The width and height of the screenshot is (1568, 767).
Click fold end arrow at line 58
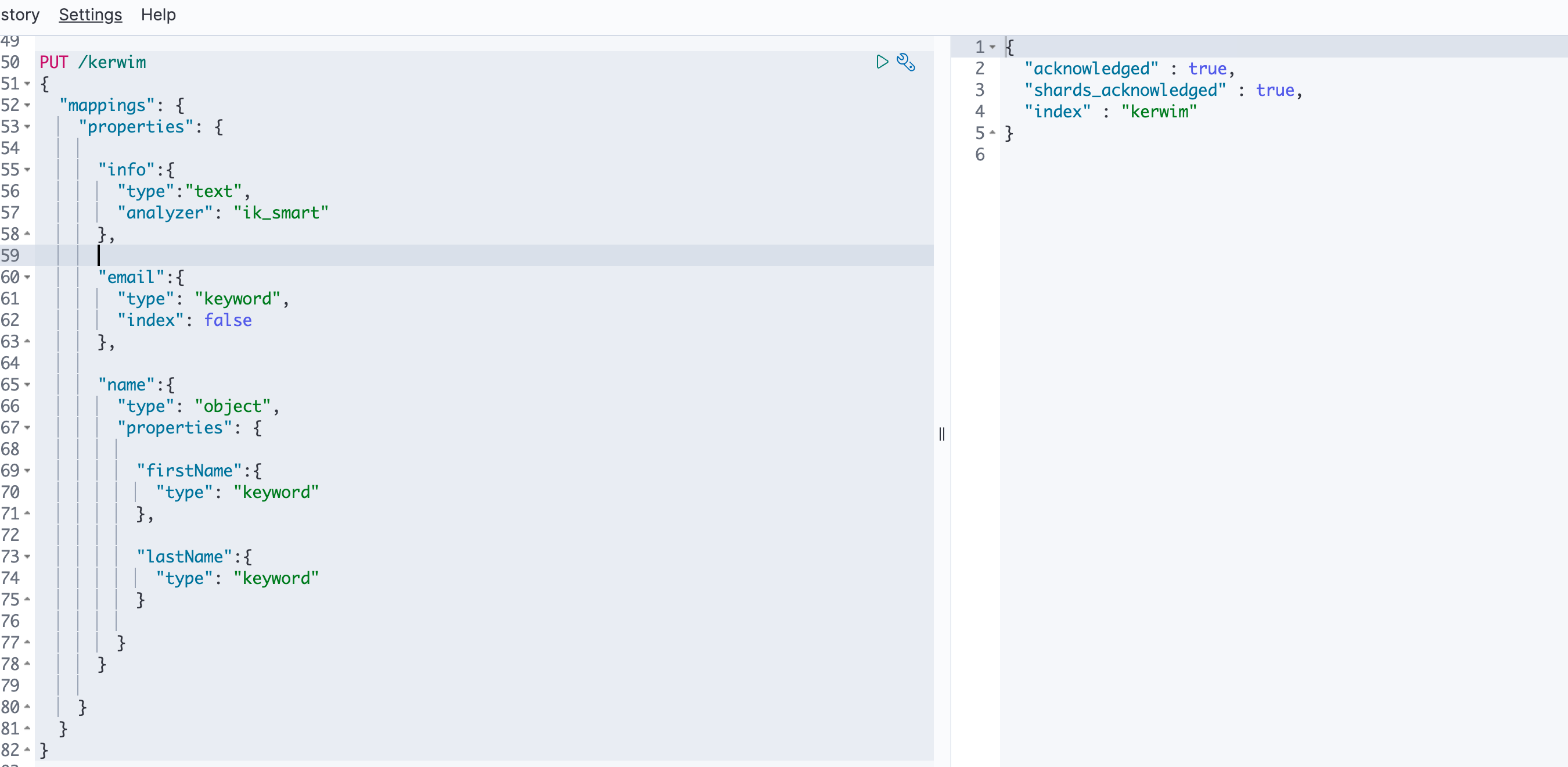click(x=27, y=234)
